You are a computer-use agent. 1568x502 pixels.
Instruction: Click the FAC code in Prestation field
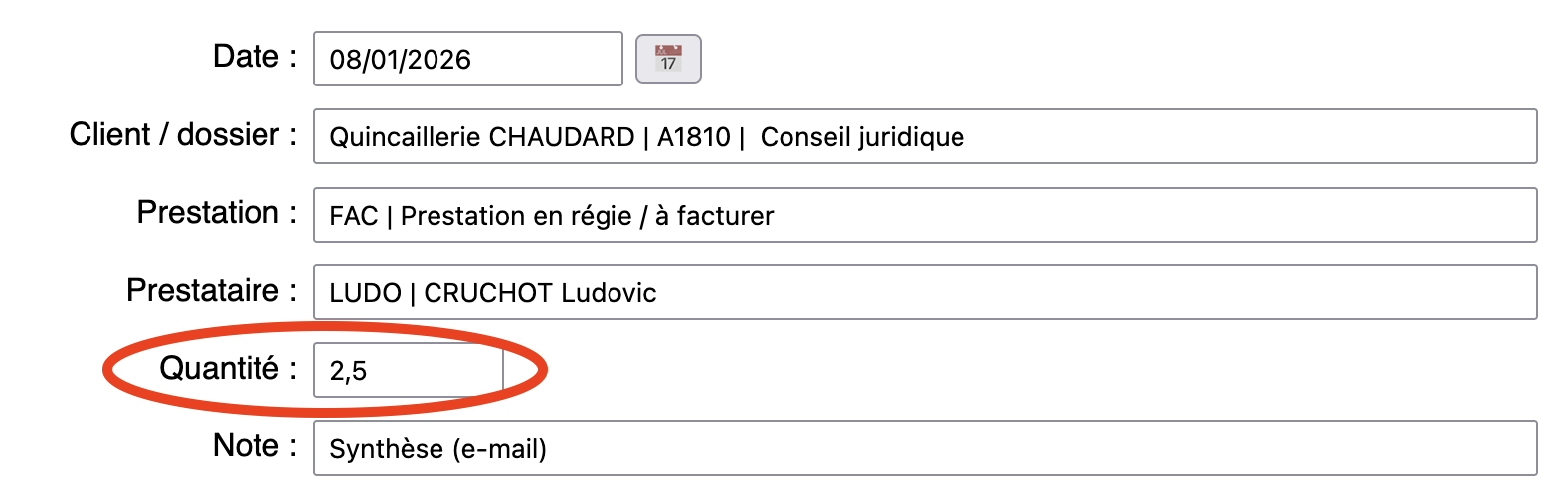pos(354,216)
